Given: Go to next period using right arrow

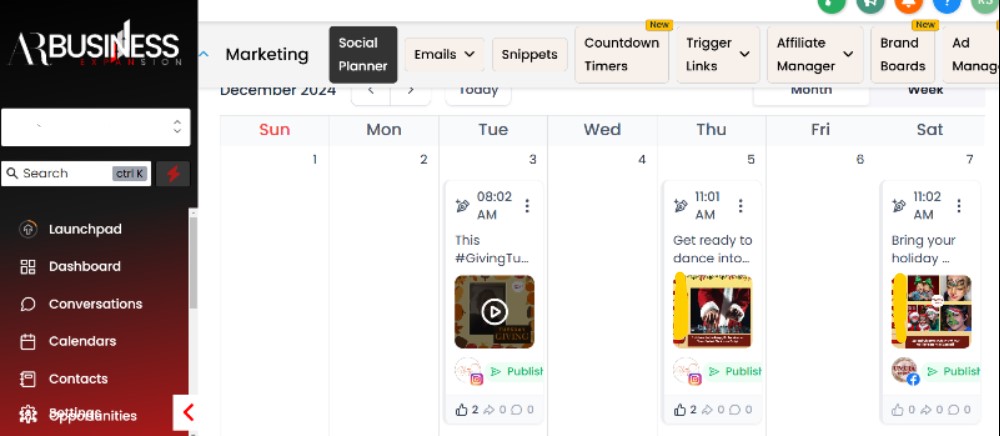Looking at the screenshot, I should (409, 90).
